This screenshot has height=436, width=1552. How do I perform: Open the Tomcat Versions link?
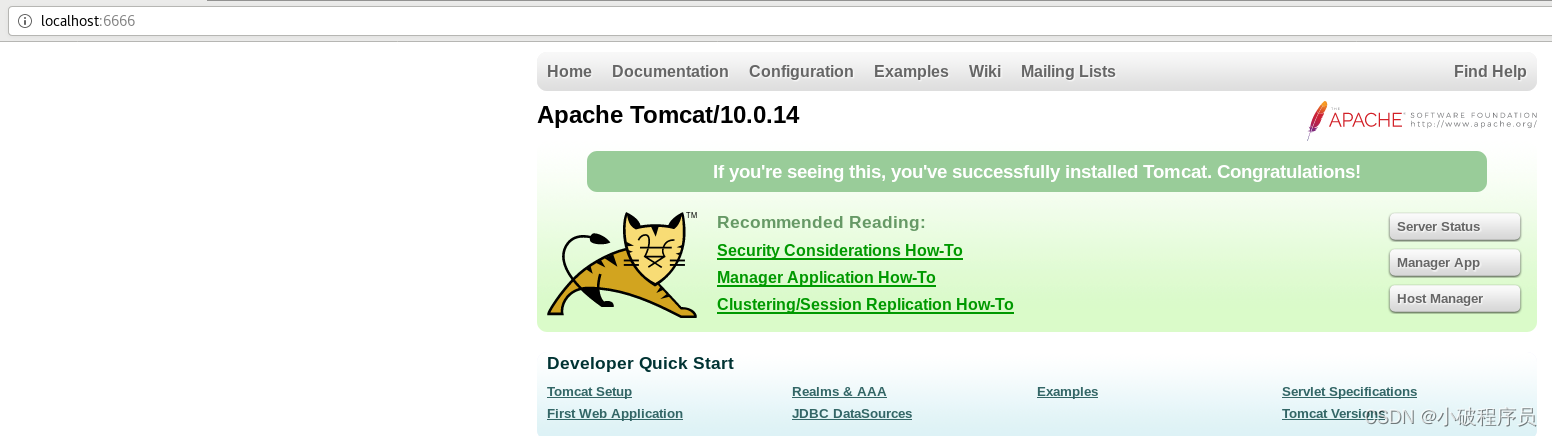[1334, 414]
